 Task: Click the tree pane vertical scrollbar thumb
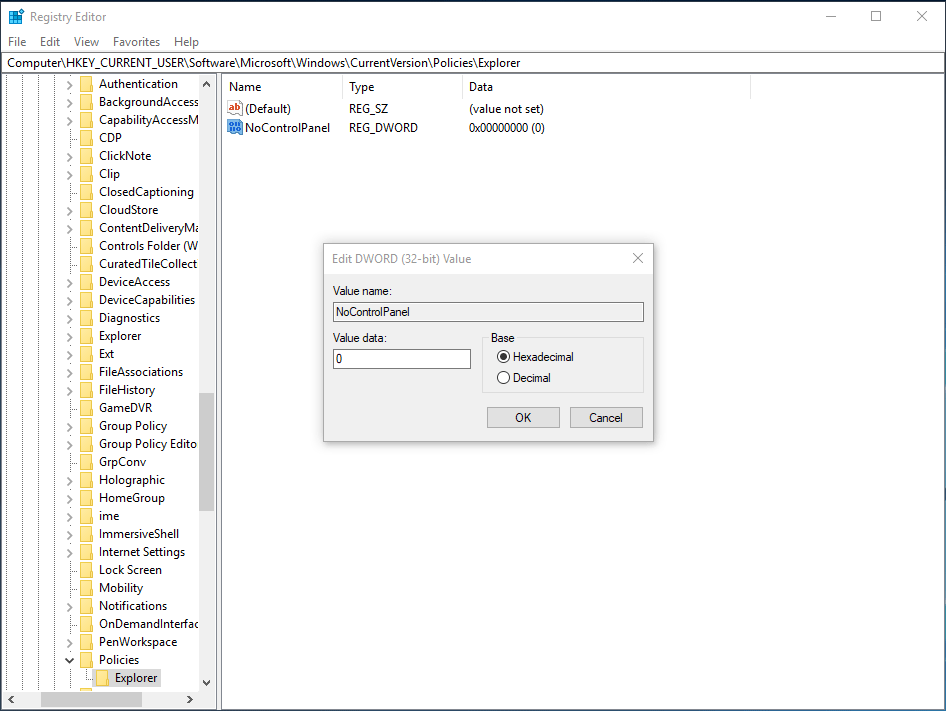tap(206, 452)
